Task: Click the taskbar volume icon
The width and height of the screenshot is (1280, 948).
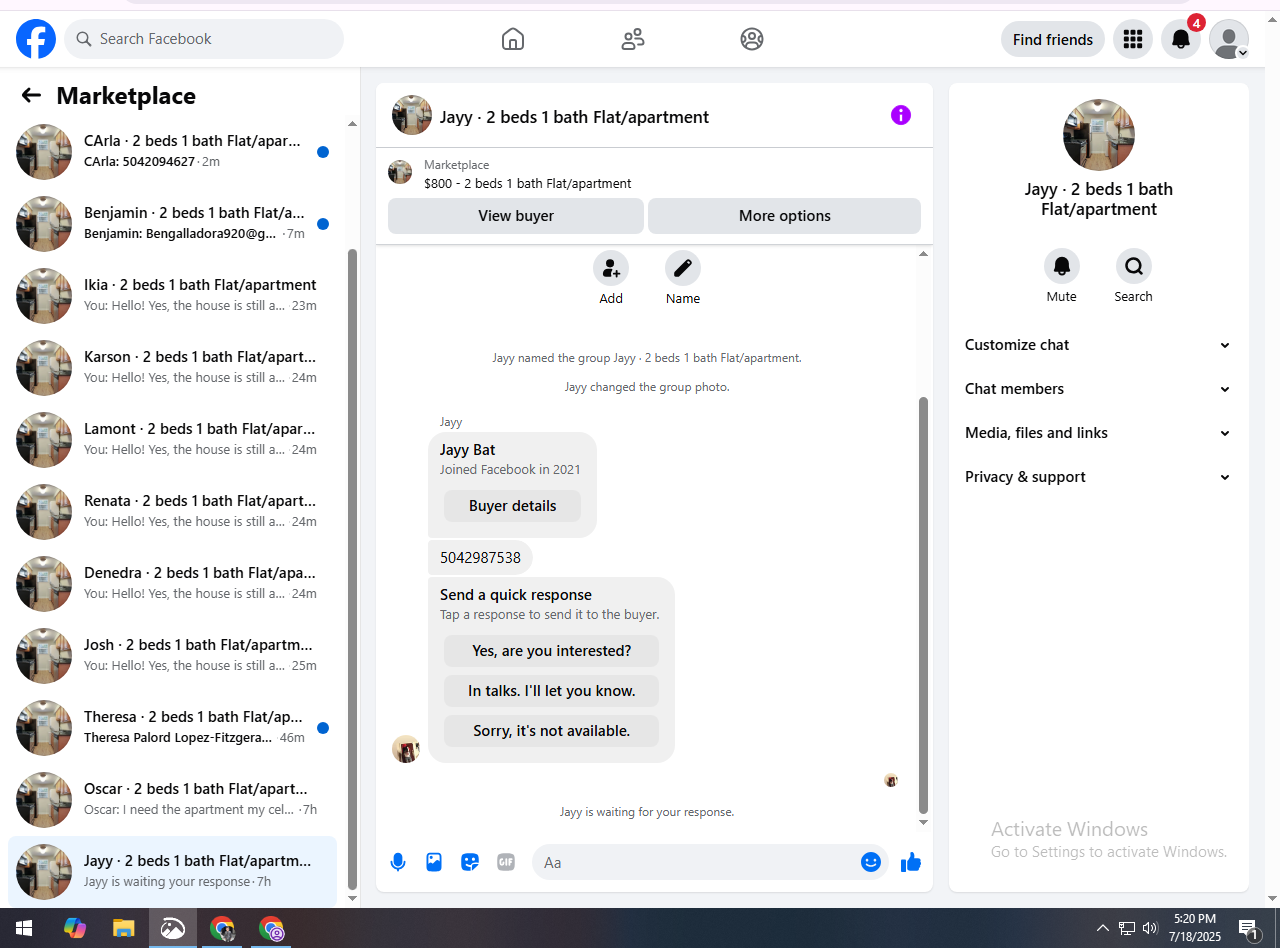Action: click(1150, 928)
